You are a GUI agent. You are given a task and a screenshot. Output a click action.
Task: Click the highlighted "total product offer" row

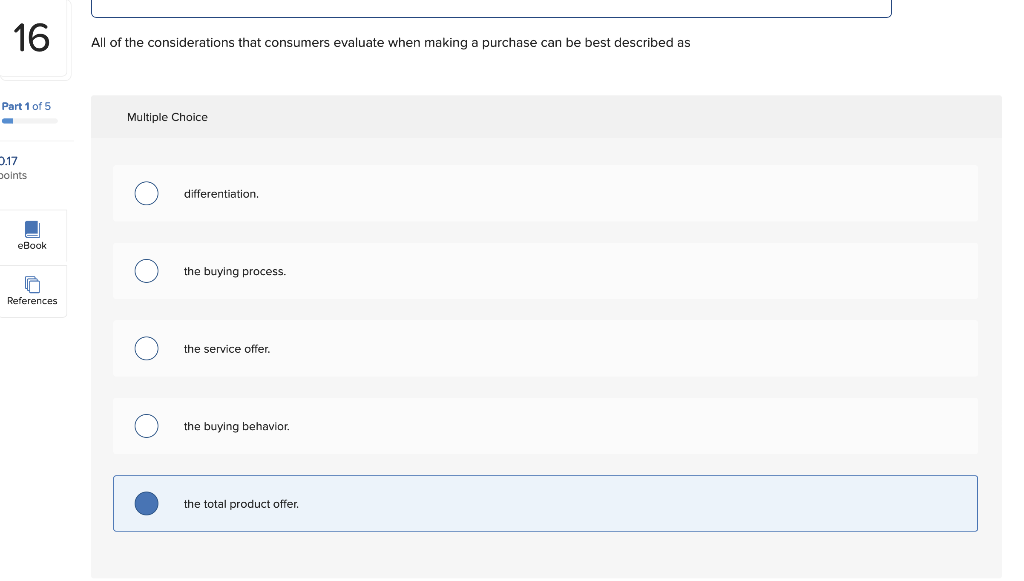tap(545, 503)
